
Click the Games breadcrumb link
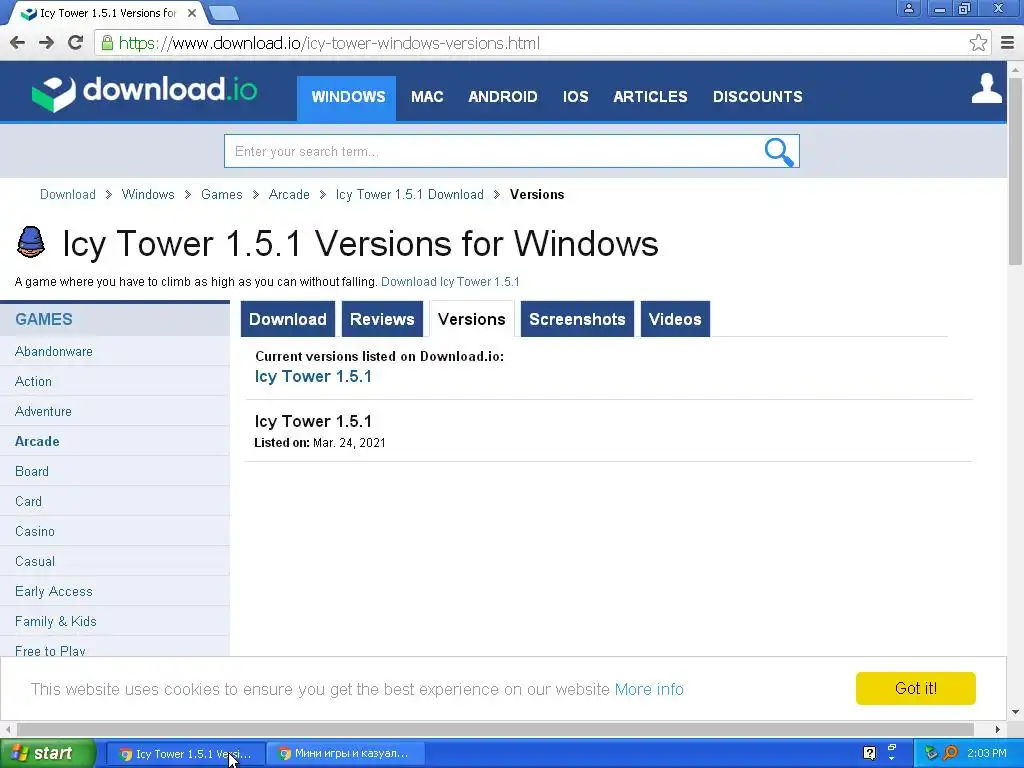tap(221, 195)
